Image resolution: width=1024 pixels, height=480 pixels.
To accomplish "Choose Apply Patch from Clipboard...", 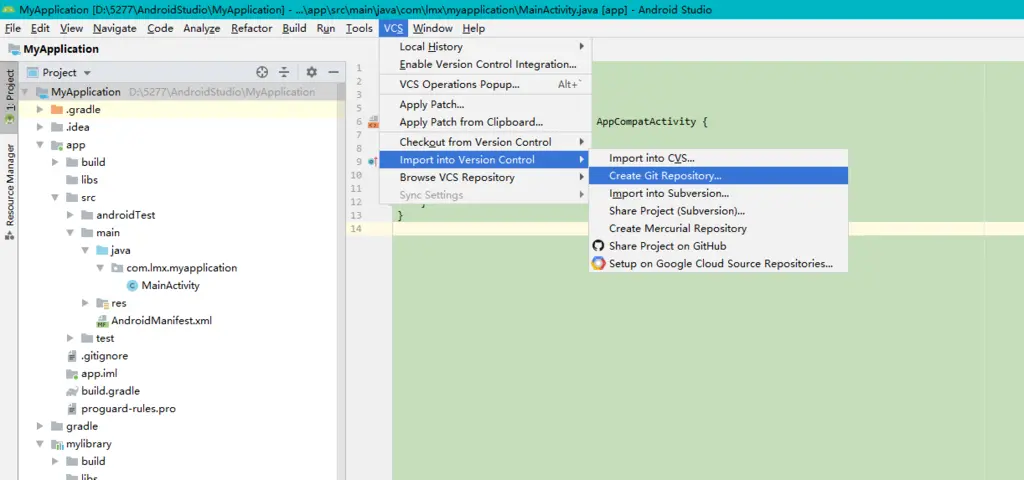I will pyautogui.click(x=485, y=122).
